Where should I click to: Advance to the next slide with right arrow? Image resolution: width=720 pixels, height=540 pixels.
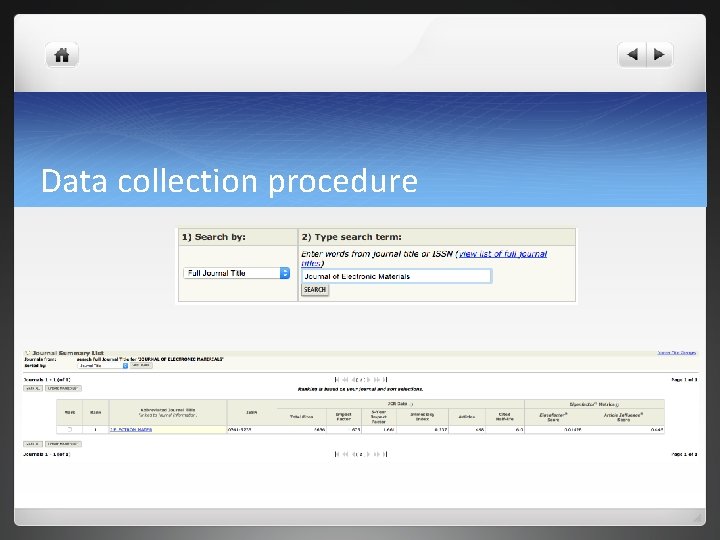(x=660, y=55)
